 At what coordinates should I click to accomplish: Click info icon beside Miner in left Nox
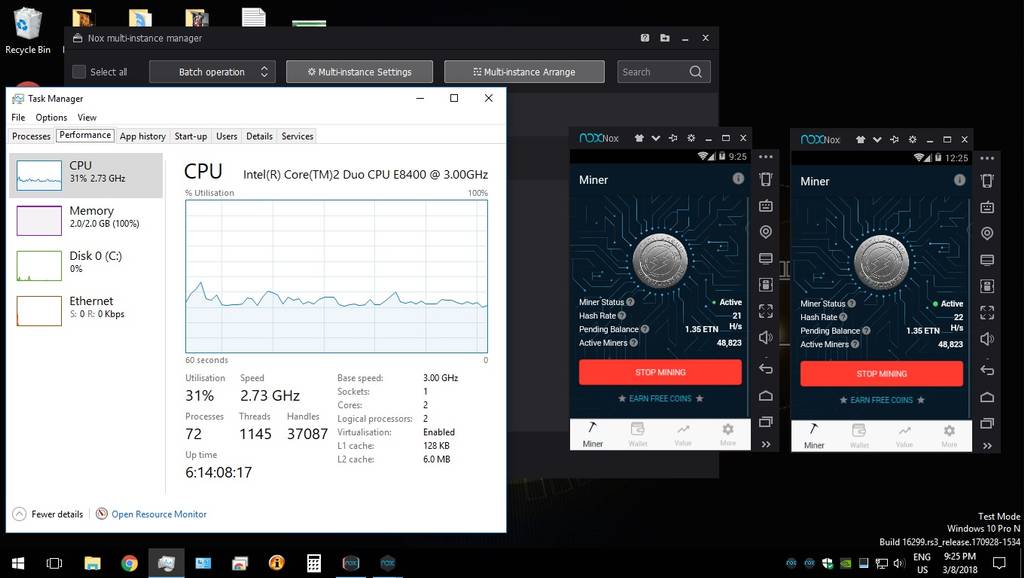738,178
